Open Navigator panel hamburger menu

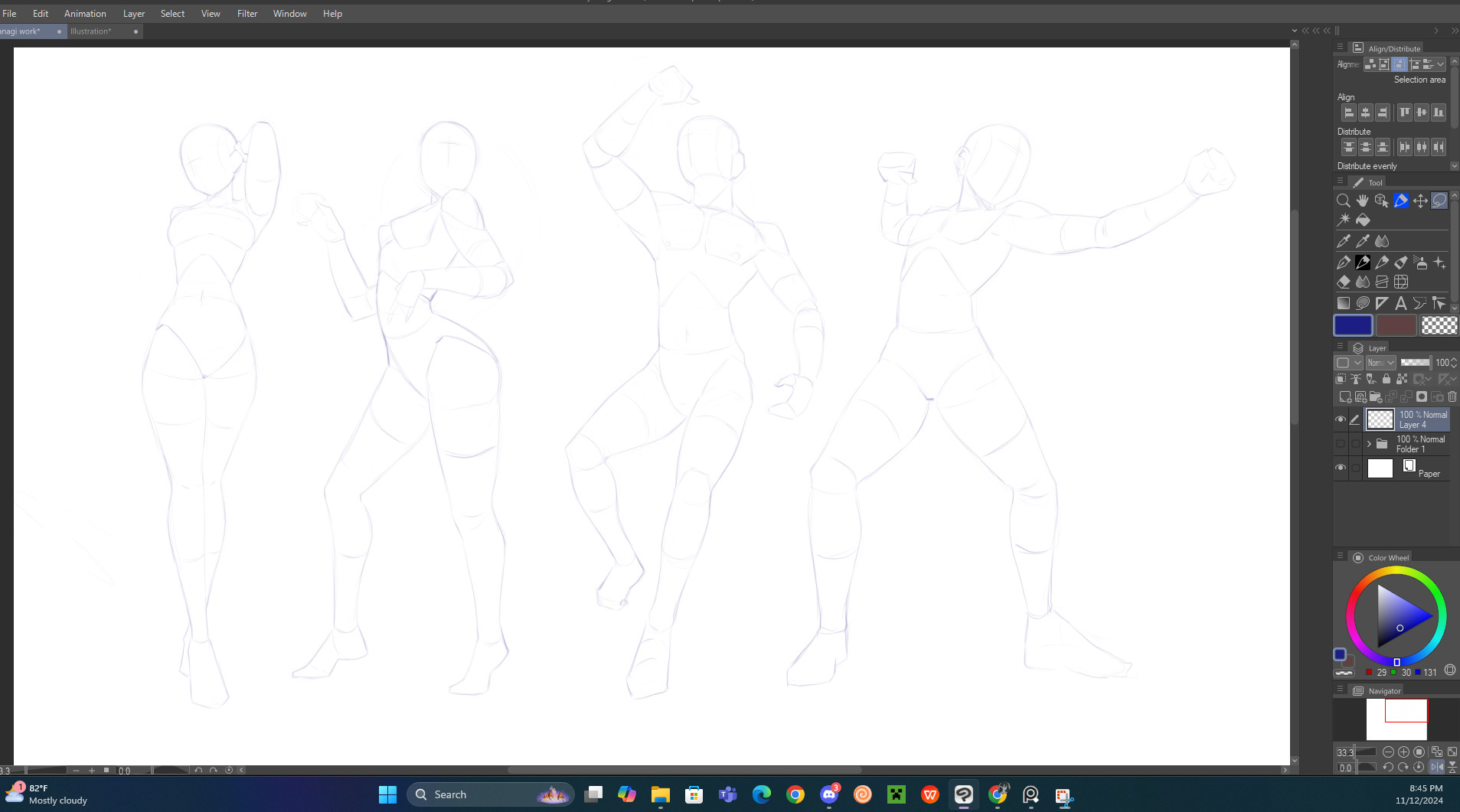click(1340, 690)
